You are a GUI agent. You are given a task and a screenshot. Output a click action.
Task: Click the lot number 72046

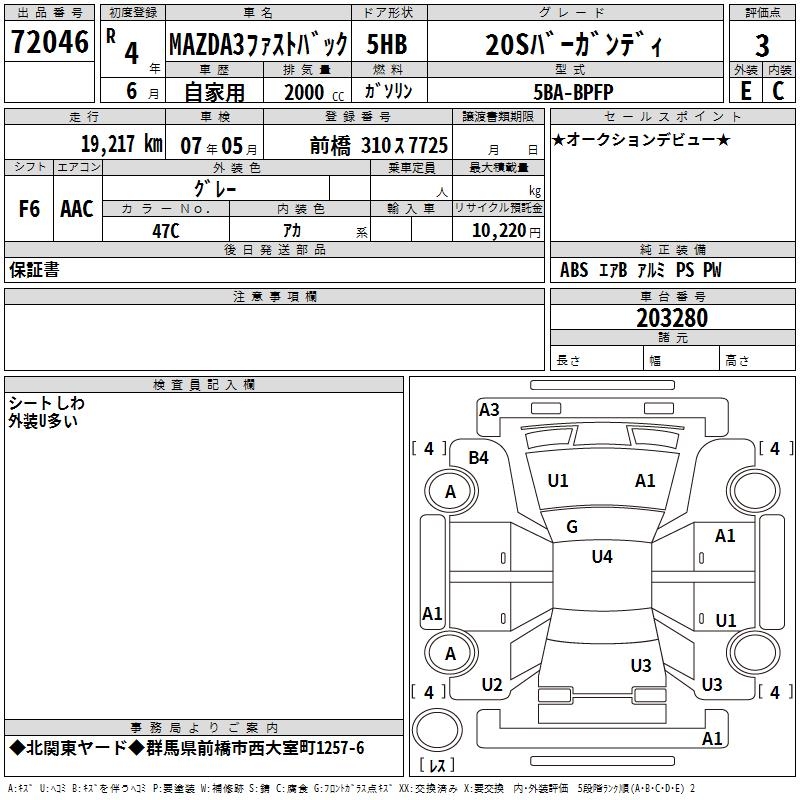point(49,43)
